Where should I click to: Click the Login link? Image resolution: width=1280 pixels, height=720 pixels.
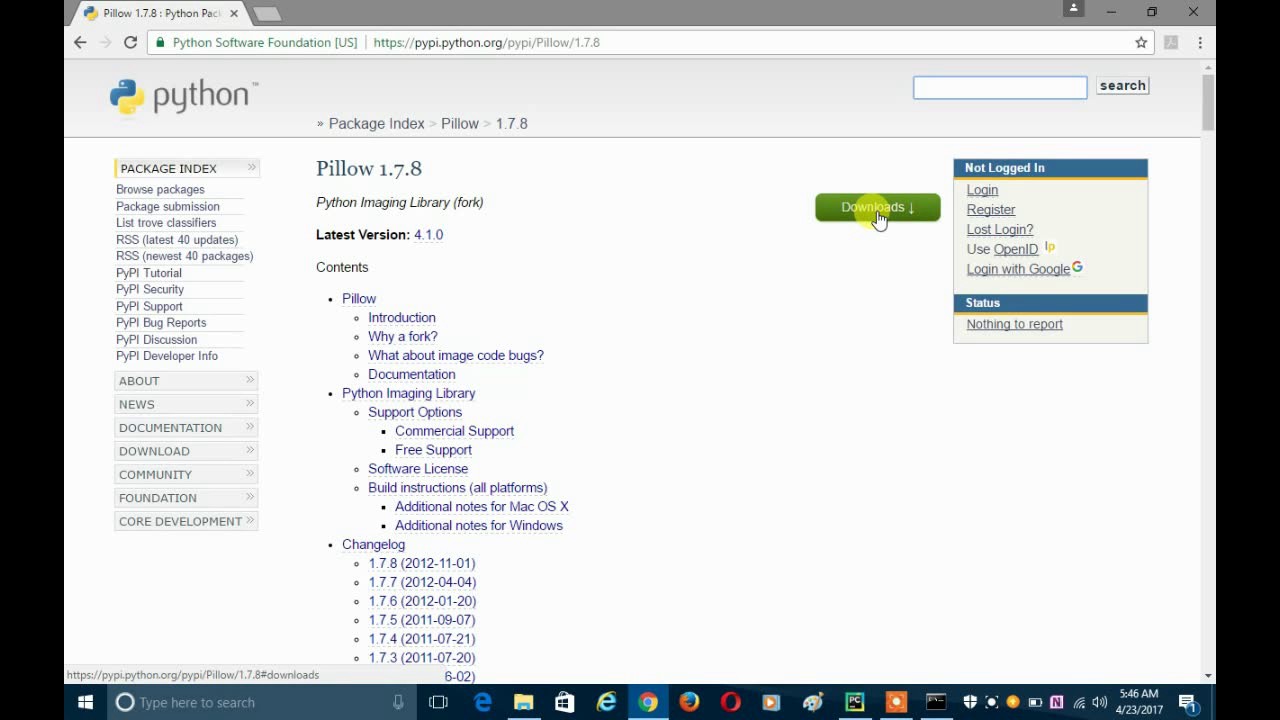click(982, 189)
